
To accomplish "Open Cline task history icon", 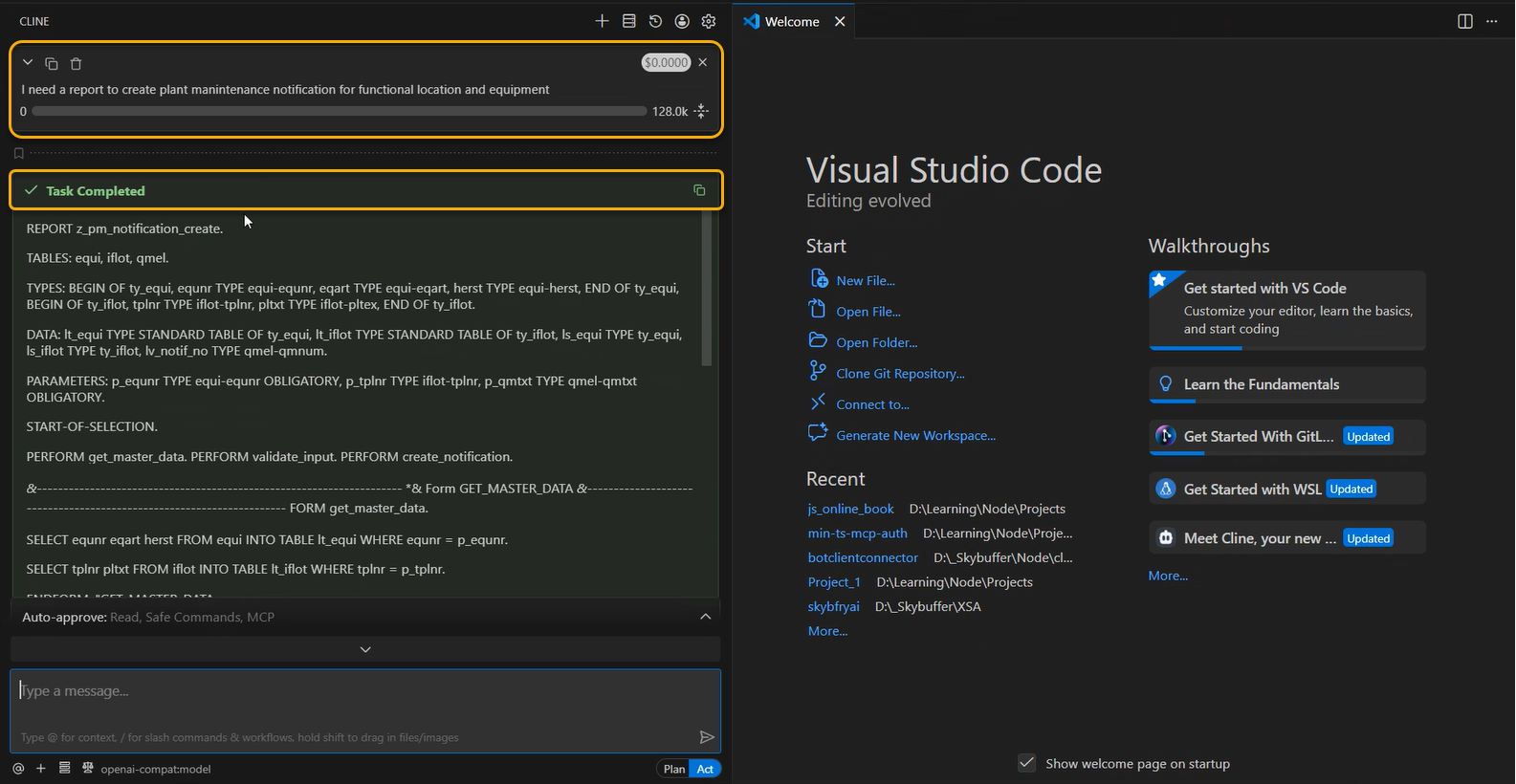I will 655,21.
